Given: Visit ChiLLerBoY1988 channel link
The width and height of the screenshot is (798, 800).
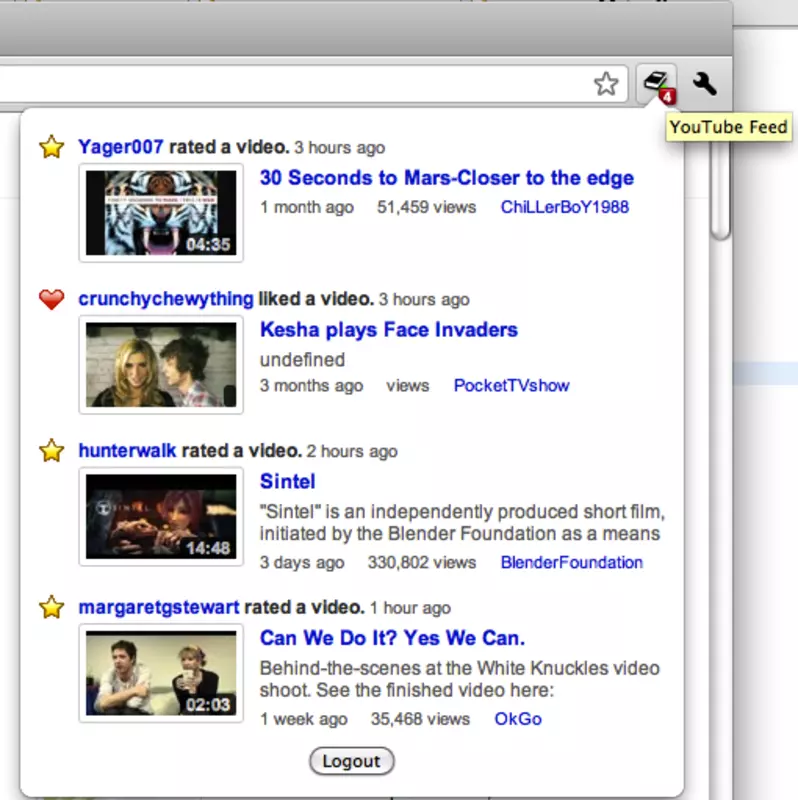Looking at the screenshot, I should click(x=564, y=207).
